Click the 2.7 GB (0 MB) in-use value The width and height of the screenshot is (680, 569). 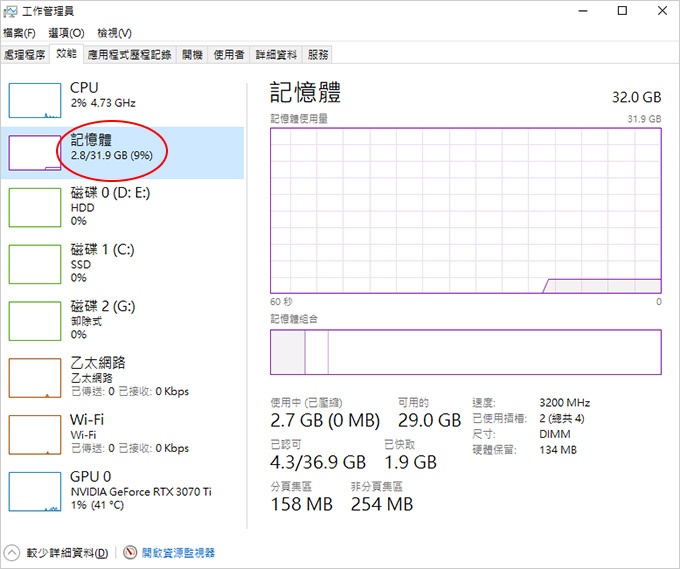click(x=325, y=420)
